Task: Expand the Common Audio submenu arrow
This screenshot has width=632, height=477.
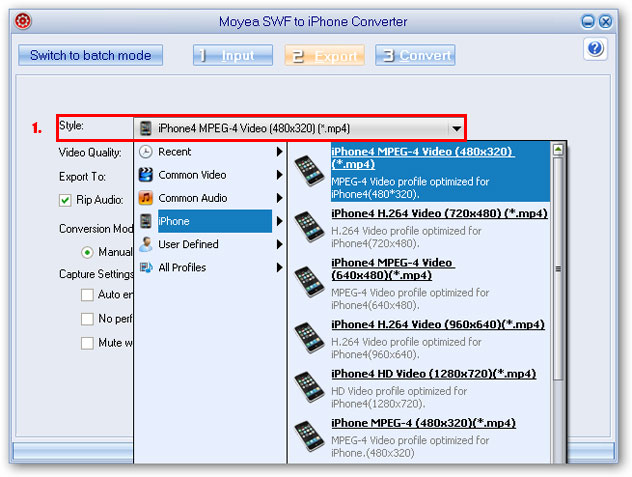Action: (279, 198)
